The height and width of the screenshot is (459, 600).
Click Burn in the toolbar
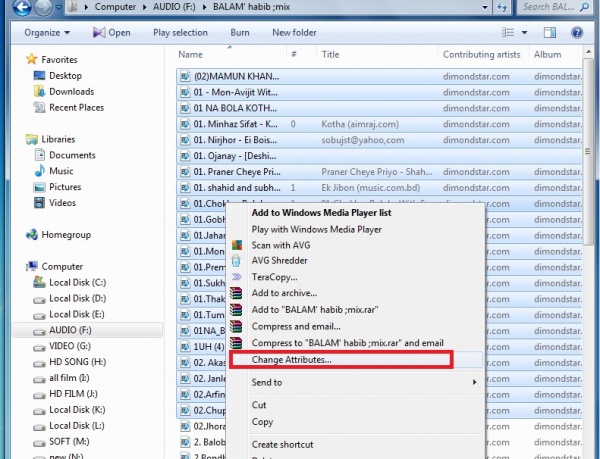pos(240,33)
